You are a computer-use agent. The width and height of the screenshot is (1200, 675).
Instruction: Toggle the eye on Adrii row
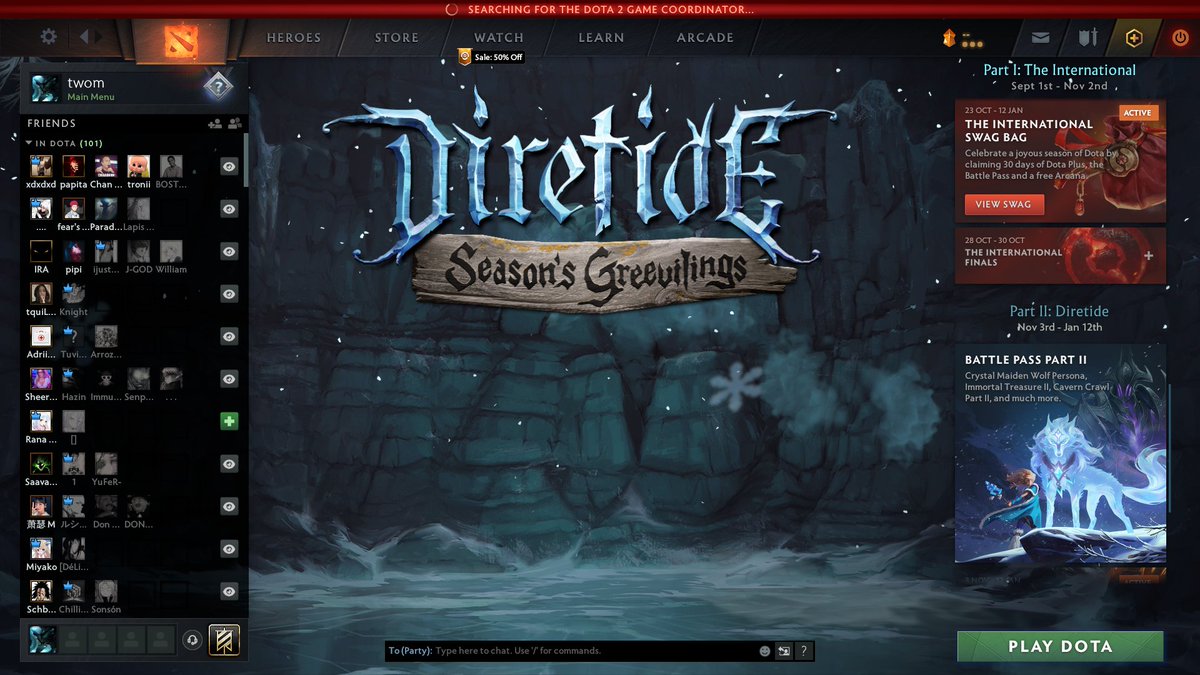(229, 337)
